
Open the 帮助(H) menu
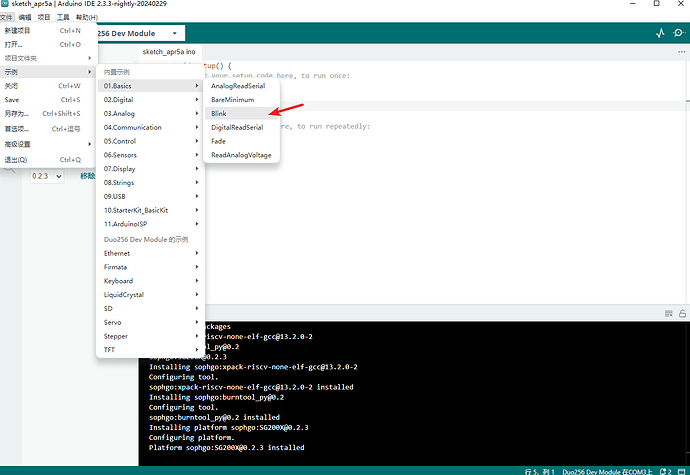tap(87, 17)
